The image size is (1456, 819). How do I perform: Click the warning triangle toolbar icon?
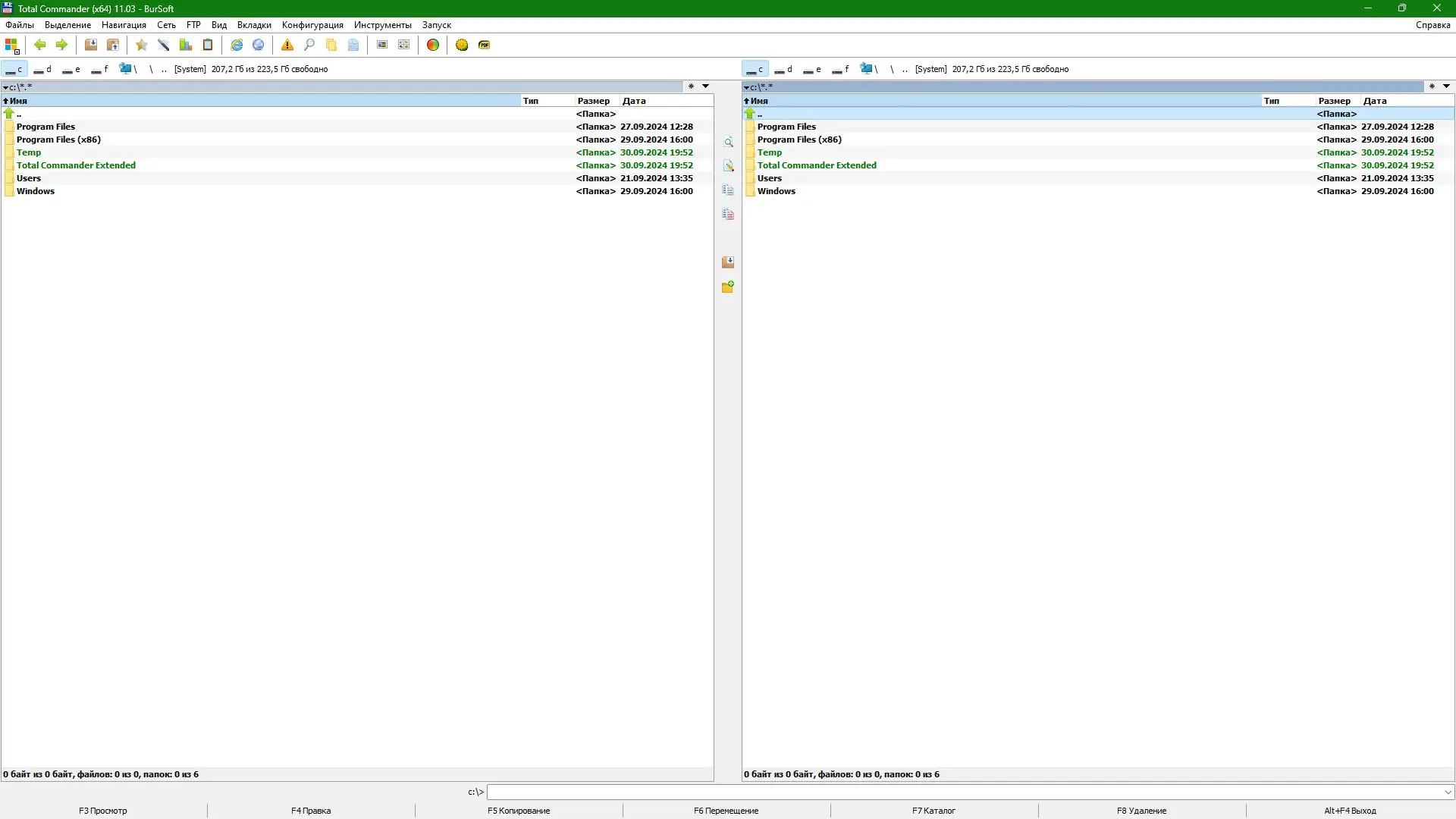[287, 45]
